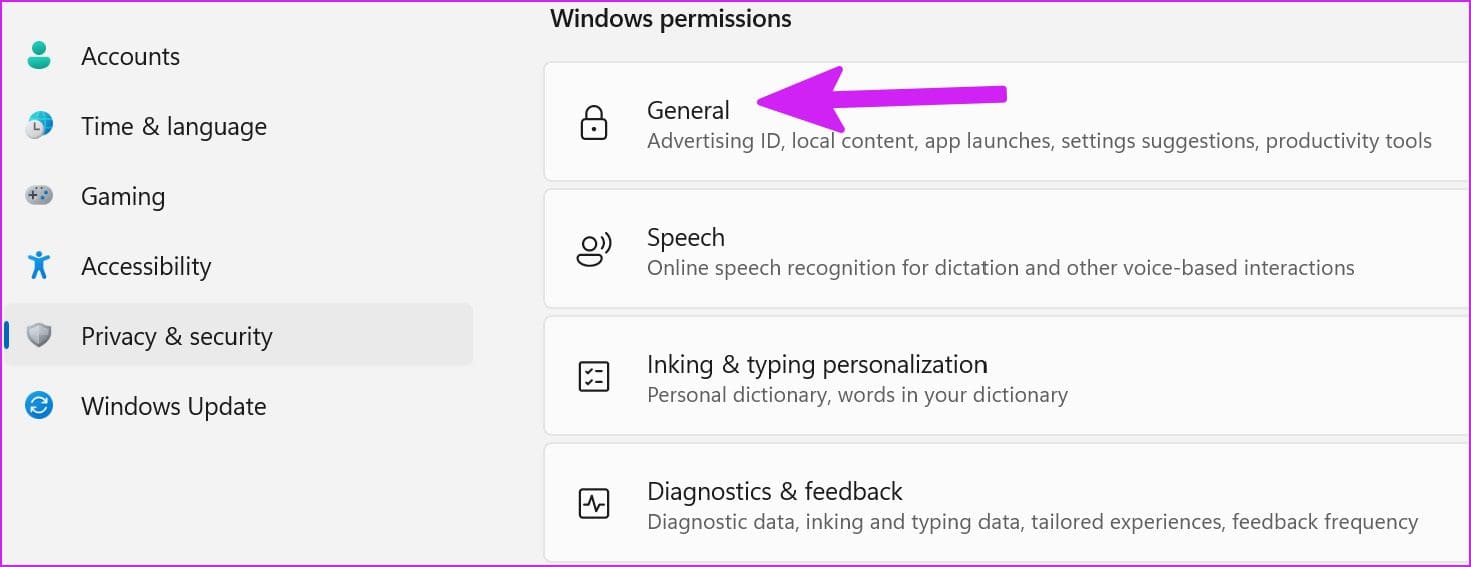Open Diagnostics & feedback settings
Viewport: 1471px width, 567px height.
1007,503
